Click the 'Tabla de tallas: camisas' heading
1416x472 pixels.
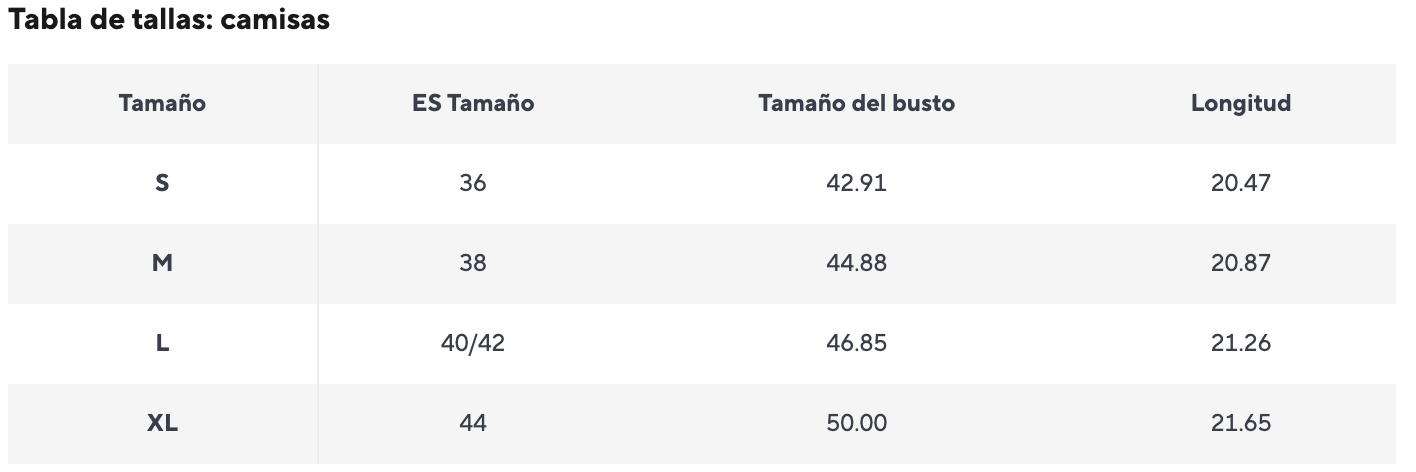click(169, 20)
